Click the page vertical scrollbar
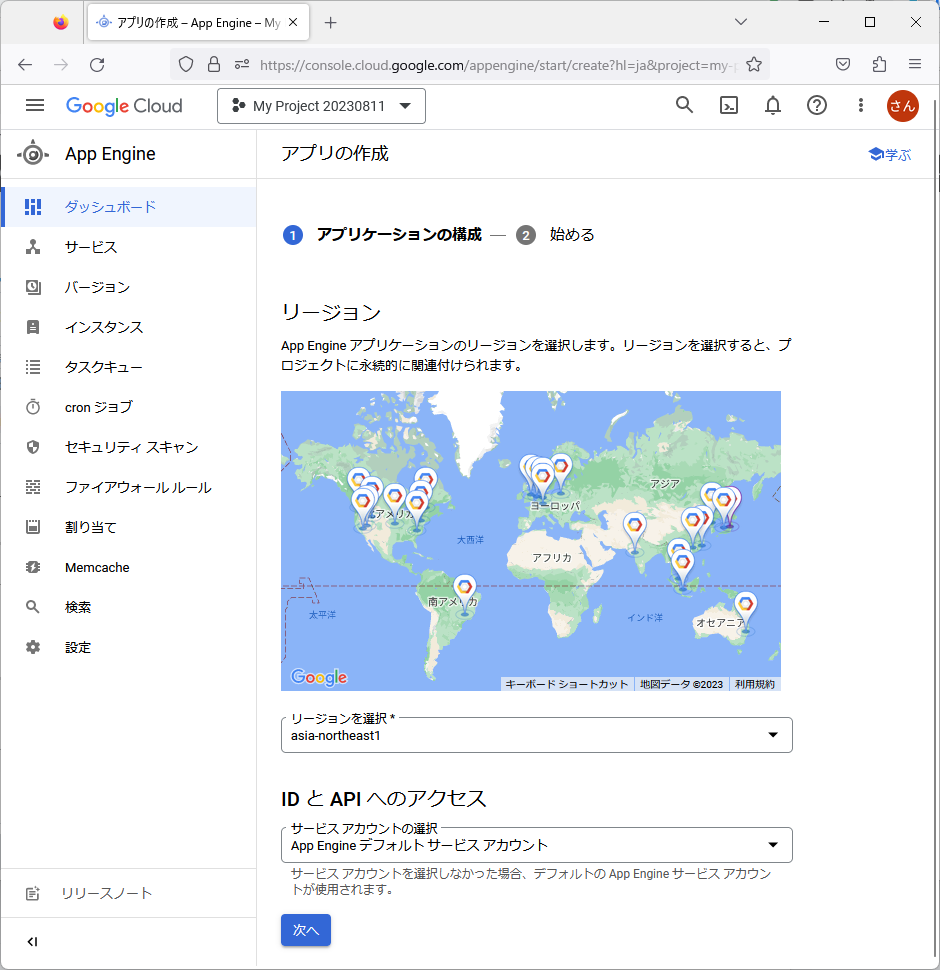This screenshot has width=940, height=970. tap(936, 526)
